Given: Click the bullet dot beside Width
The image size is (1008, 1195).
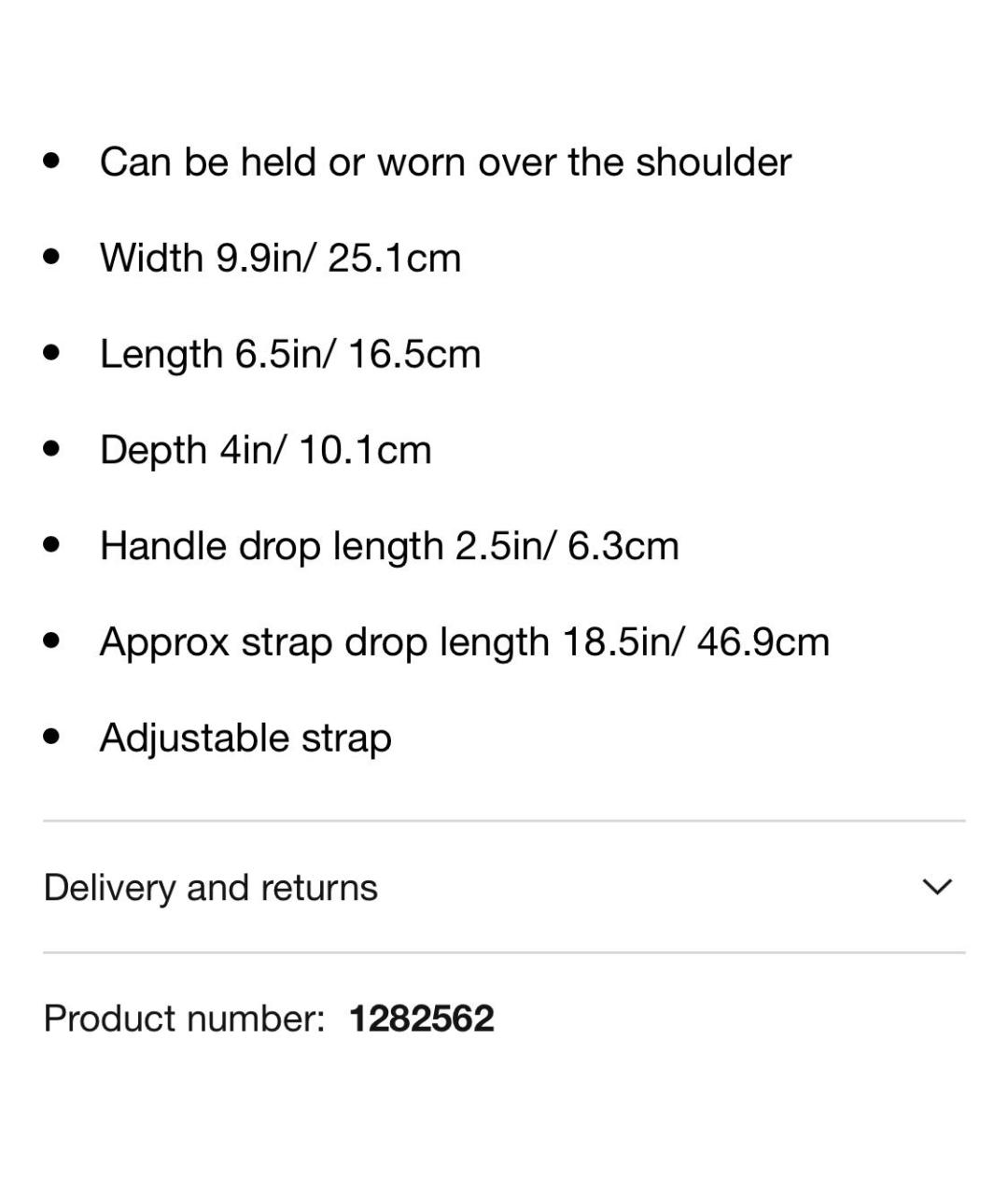Looking at the screenshot, I should [52, 256].
